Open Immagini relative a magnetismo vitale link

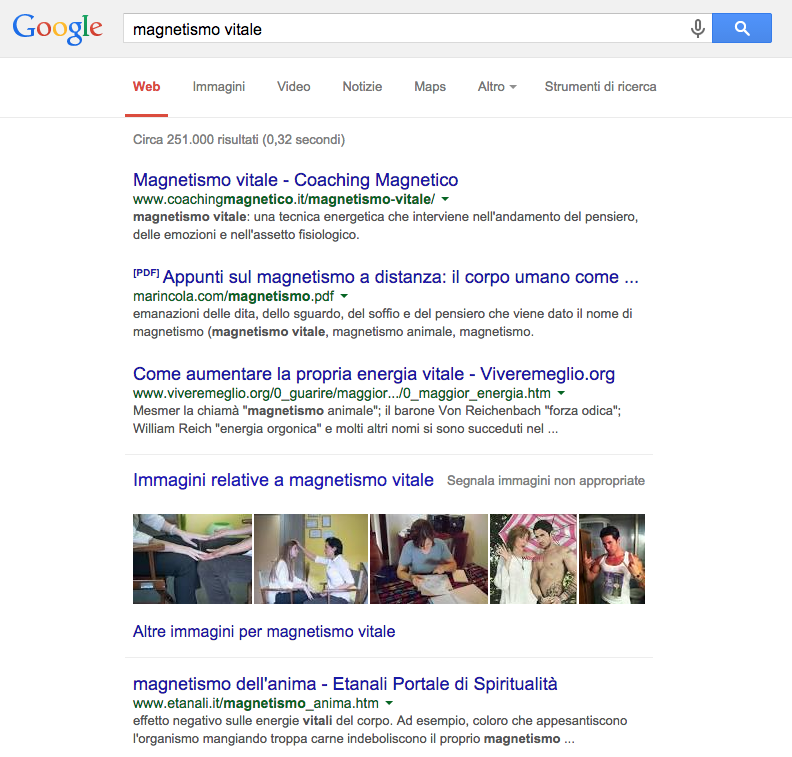point(283,480)
